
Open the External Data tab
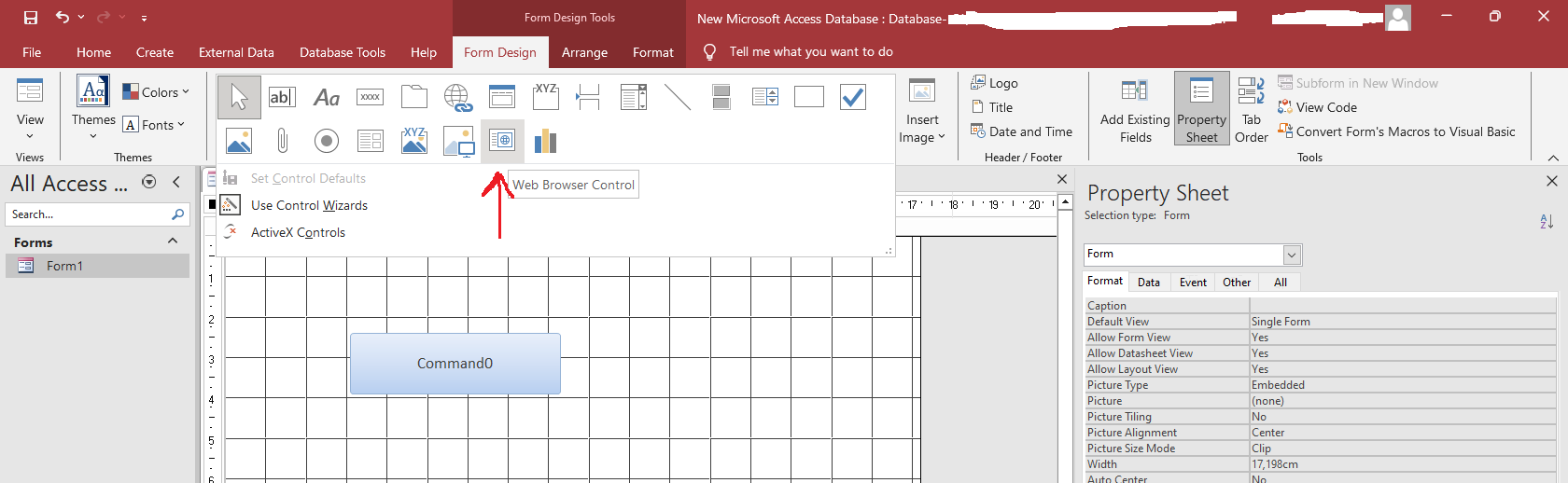(x=236, y=52)
